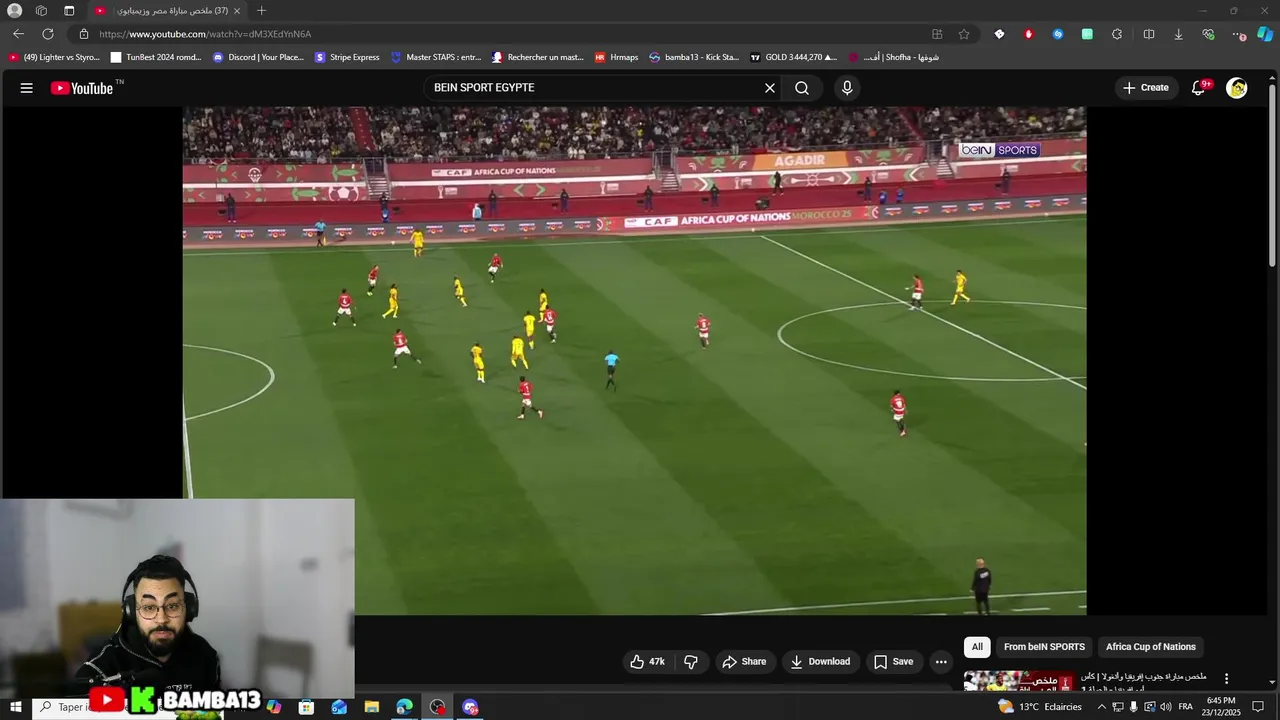This screenshot has height=720, width=1280.
Task: Open the Master STAPS bookmark
Action: (x=436, y=57)
